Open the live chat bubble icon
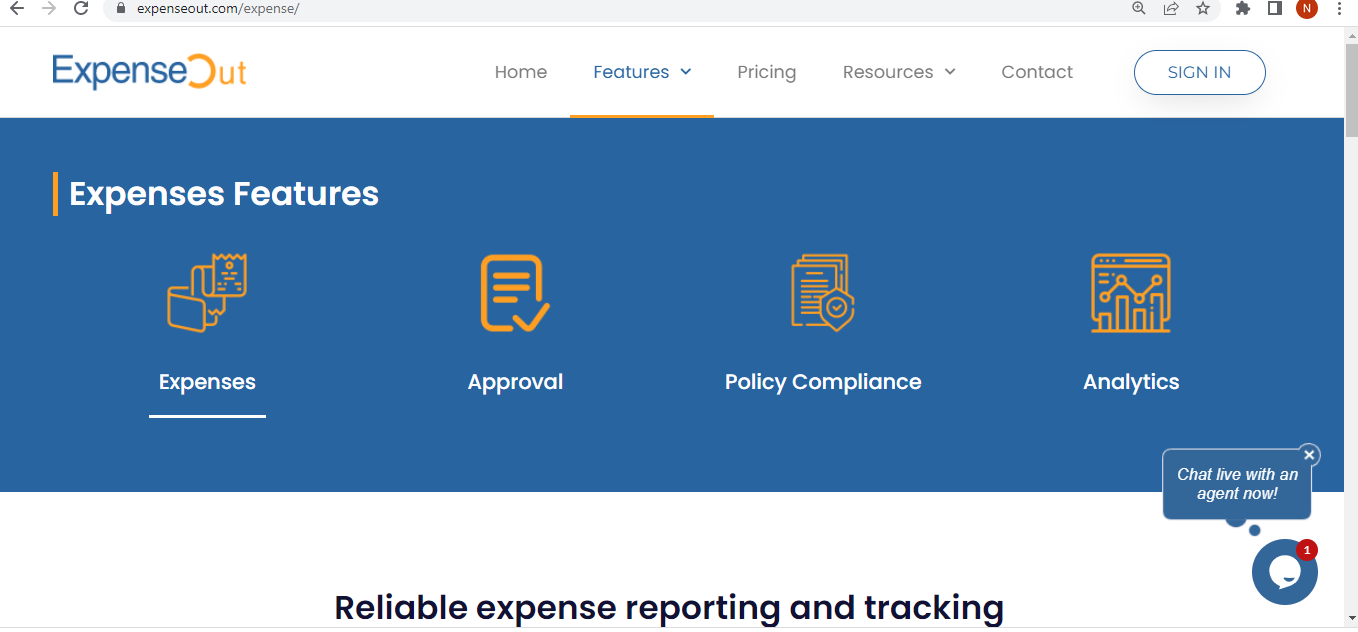The width and height of the screenshot is (1358, 632). pos(1285,571)
